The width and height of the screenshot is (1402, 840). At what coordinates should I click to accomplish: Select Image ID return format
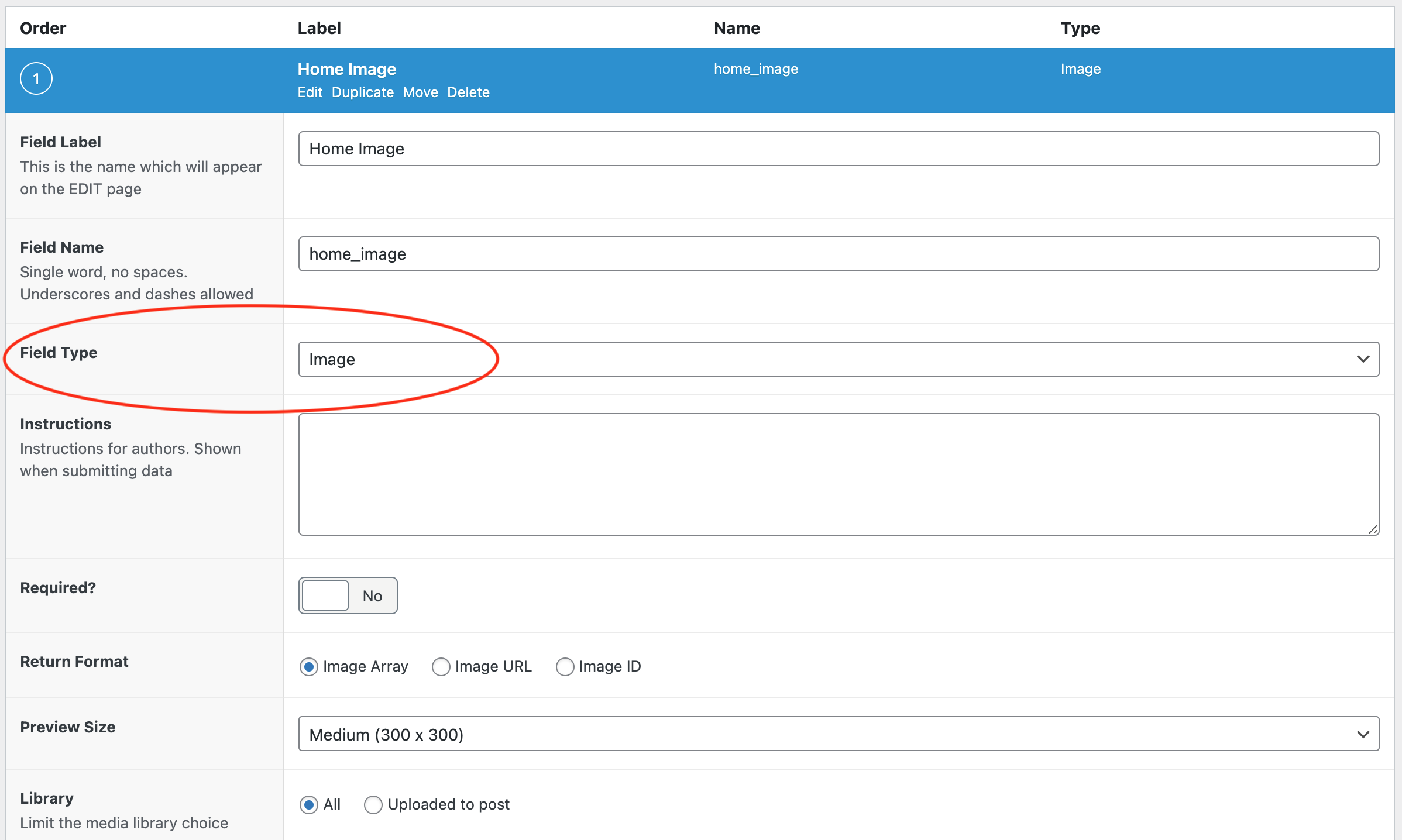pyautogui.click(x=565, y=666)
